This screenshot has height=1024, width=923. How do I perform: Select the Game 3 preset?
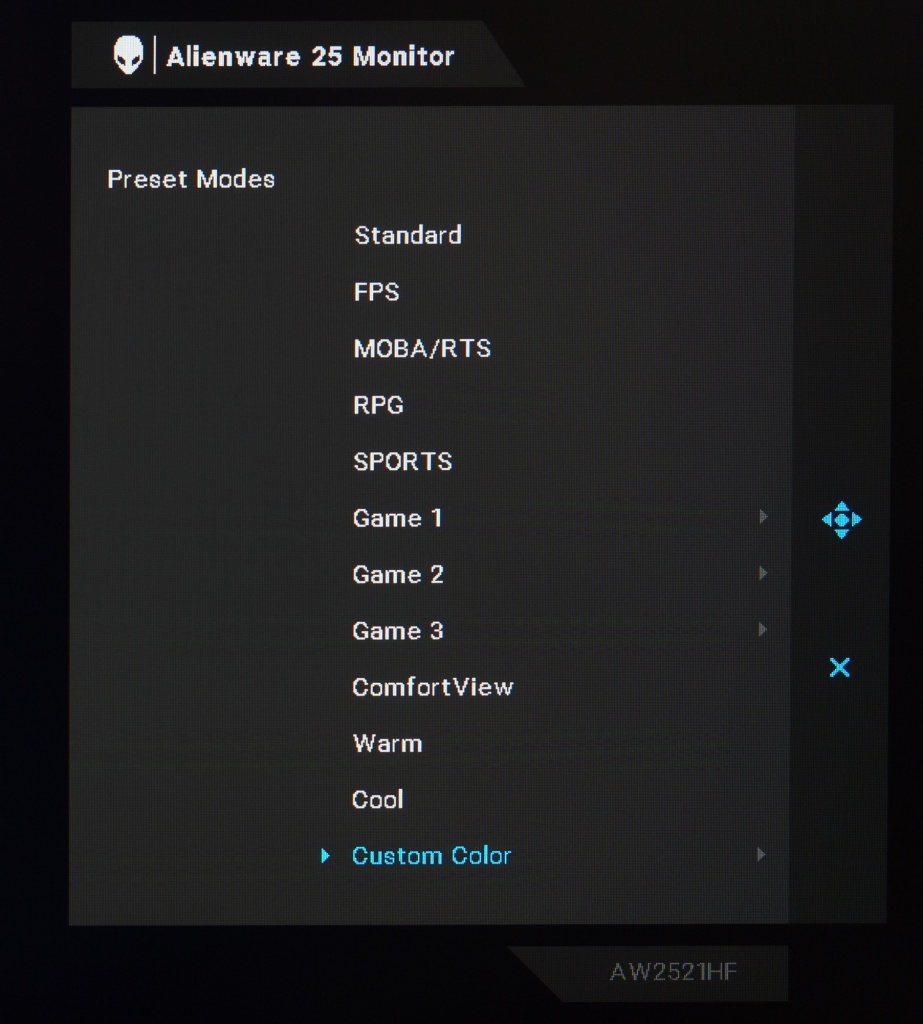pyautogui.click(x=398, y=631)
